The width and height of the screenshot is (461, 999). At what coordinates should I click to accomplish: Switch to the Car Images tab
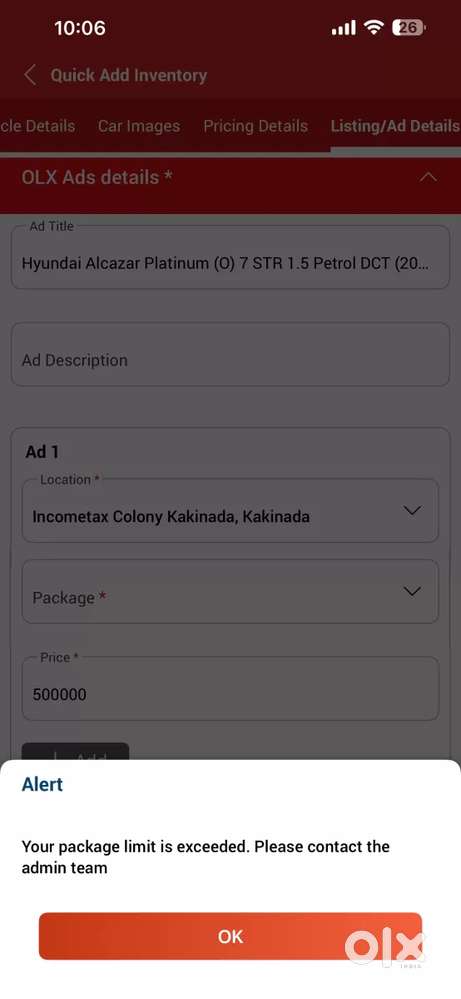click(139, 126)
